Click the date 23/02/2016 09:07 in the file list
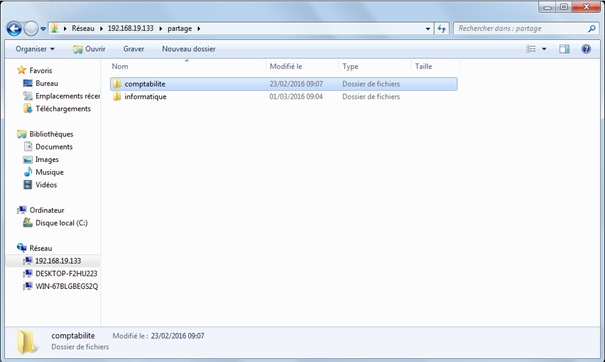Image resolution: width=605 pixels, height=362 pixels. tap(296, 84)
